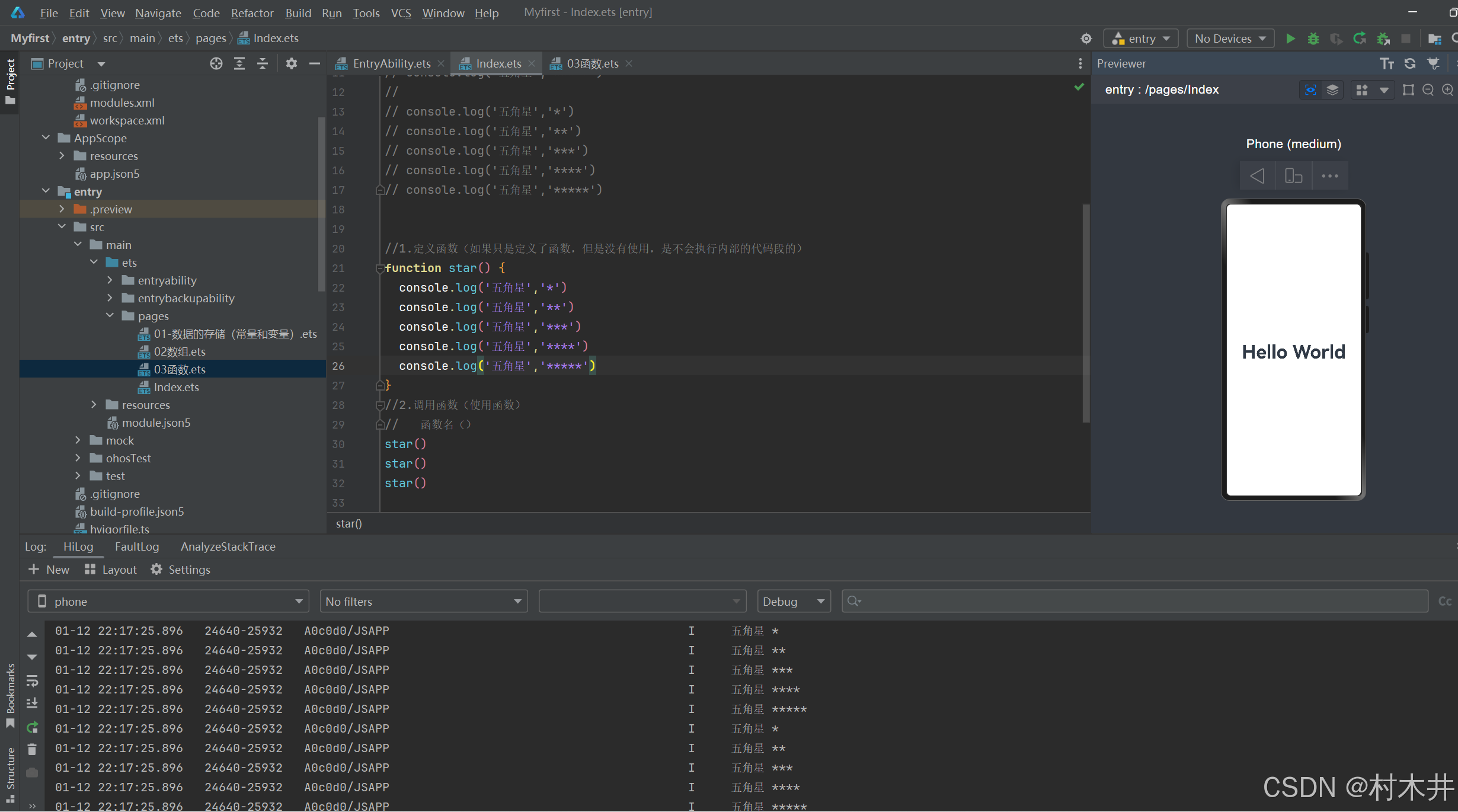
Task: Expand all items in Project panel
Action: click(239, 63)
